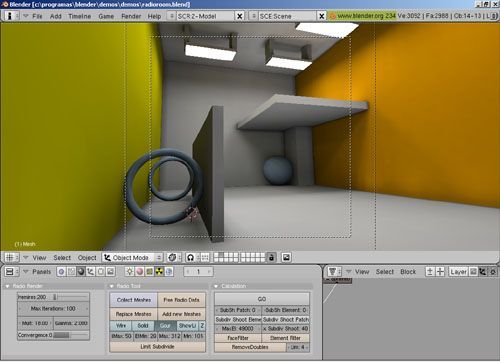Collapse the Calculation panel triangle
The image size is (500, 362).
(216, 286)
